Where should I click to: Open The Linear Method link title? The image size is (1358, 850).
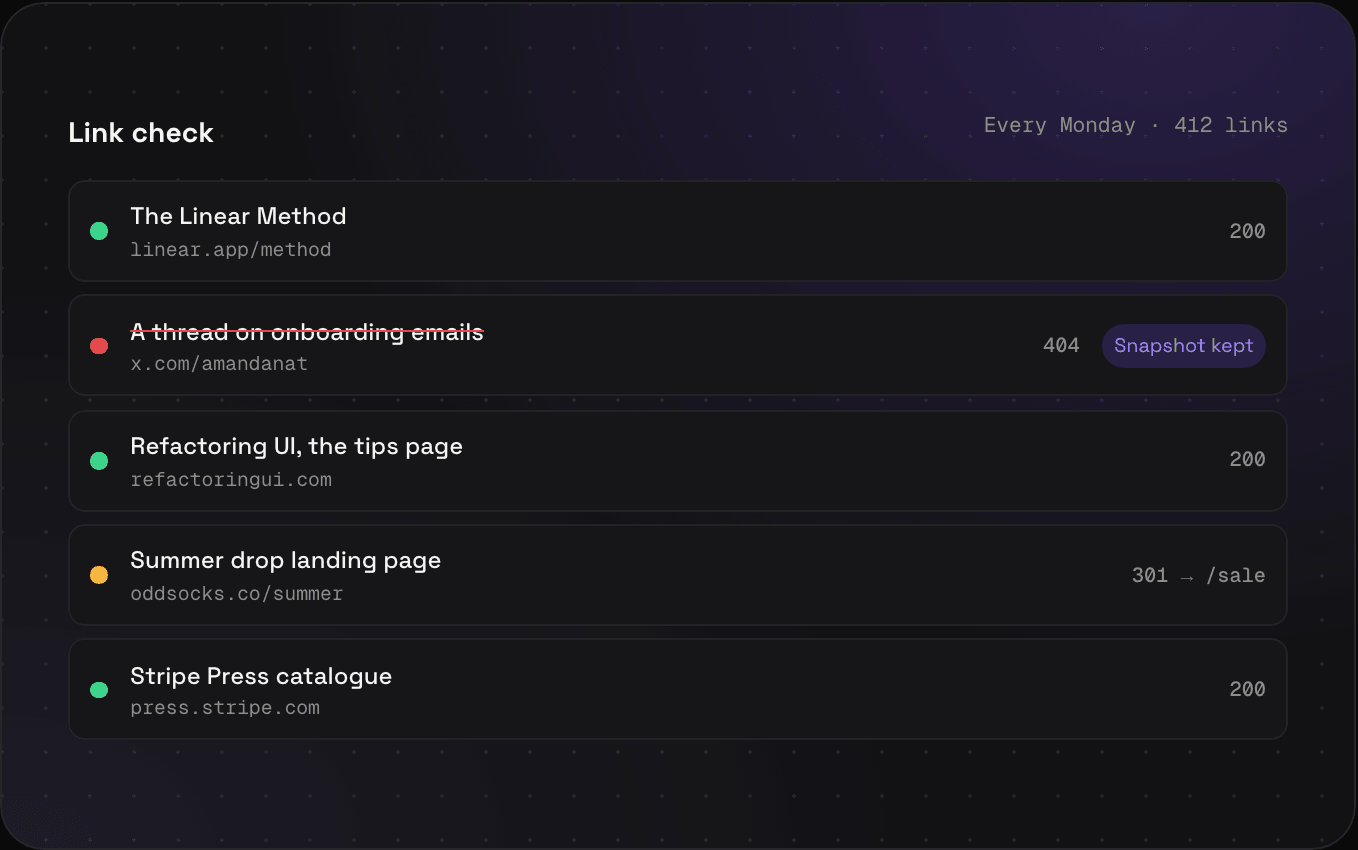point(238,217)
